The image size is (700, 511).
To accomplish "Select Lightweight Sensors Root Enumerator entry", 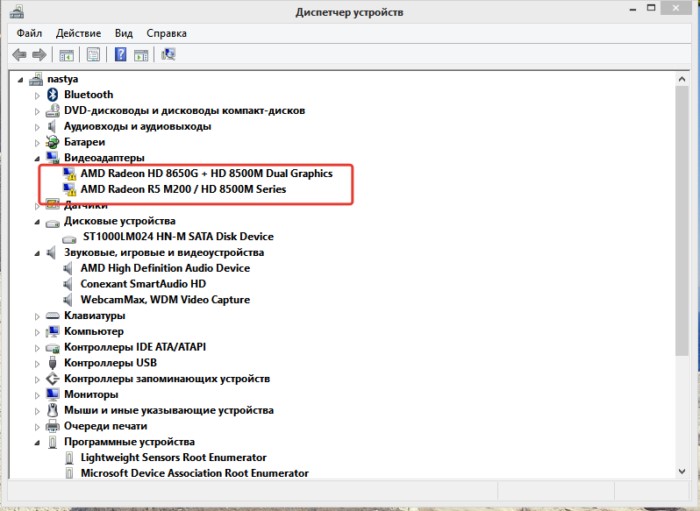I will (x=173, y=457).
